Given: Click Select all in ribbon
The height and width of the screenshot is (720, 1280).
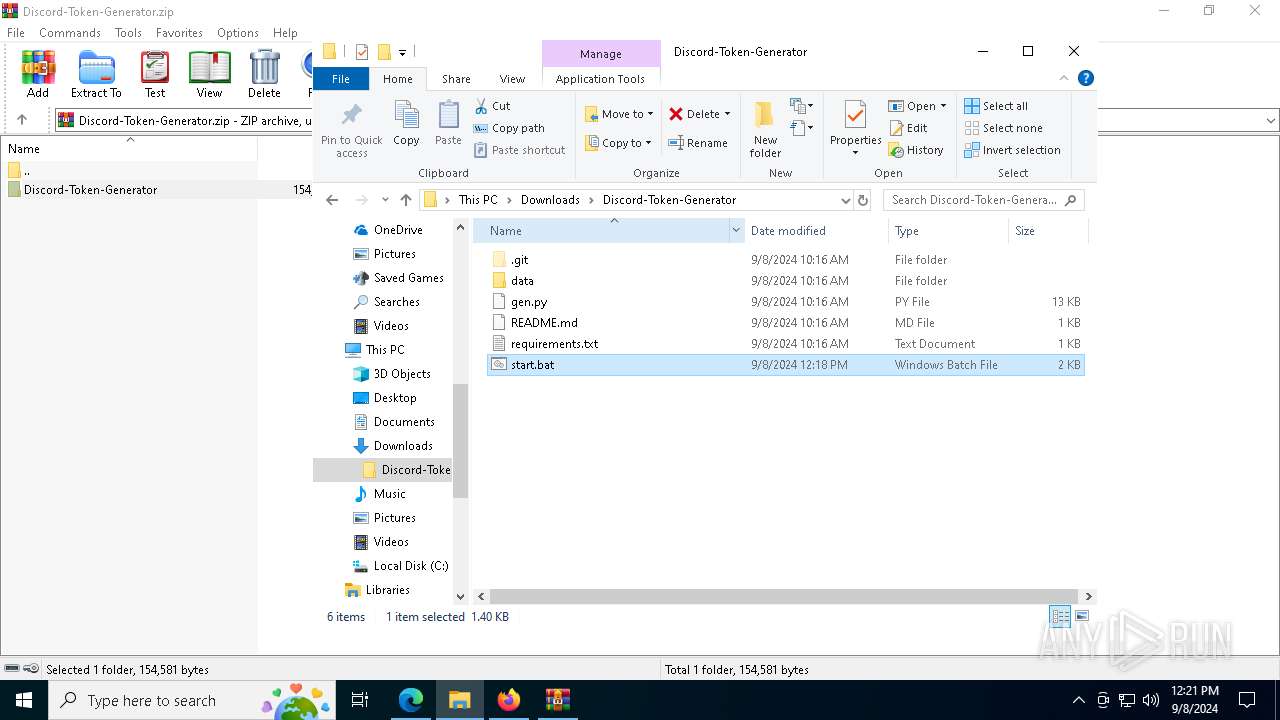Looking at the screenshot, I should point(996,106).
